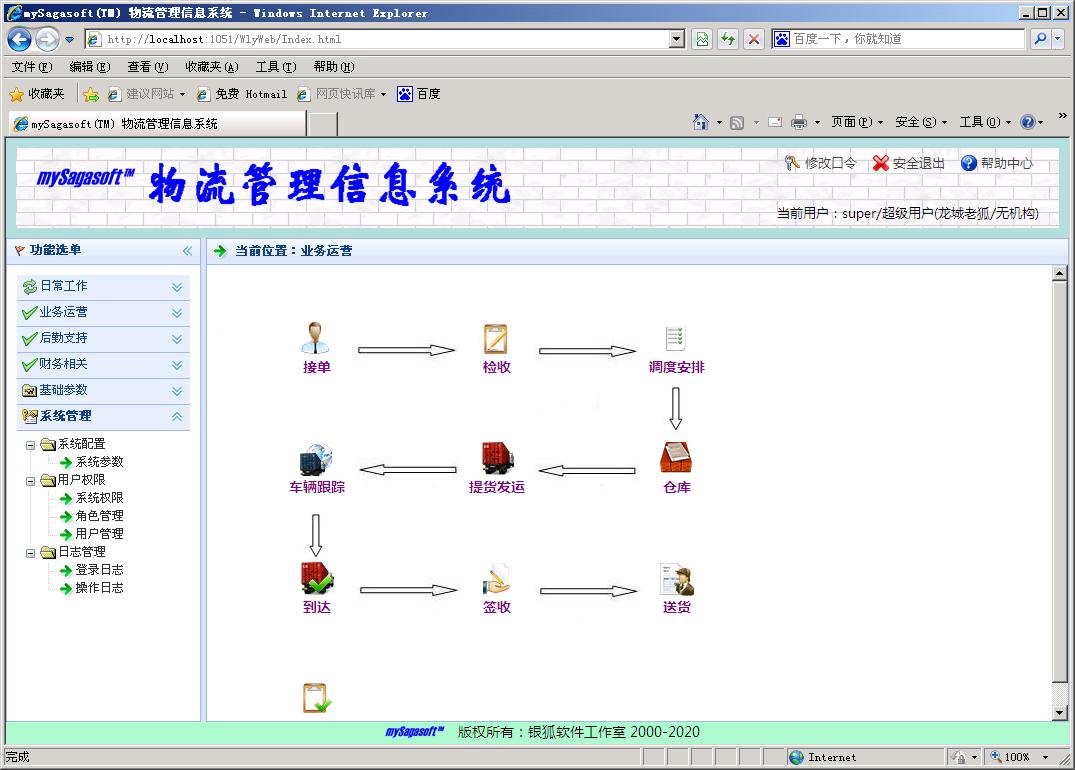Click the zoom level 100% control

coord(1017,757)
